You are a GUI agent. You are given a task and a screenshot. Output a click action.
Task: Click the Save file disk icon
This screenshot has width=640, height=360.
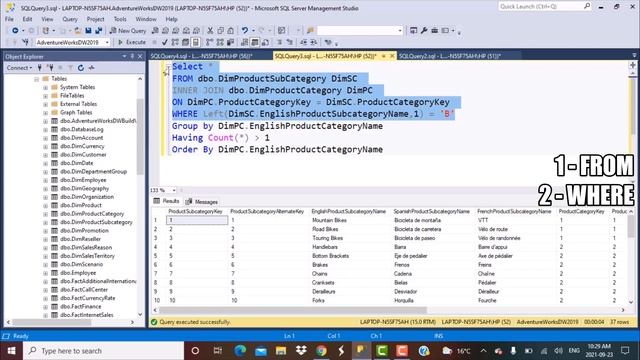click(88, 31)
